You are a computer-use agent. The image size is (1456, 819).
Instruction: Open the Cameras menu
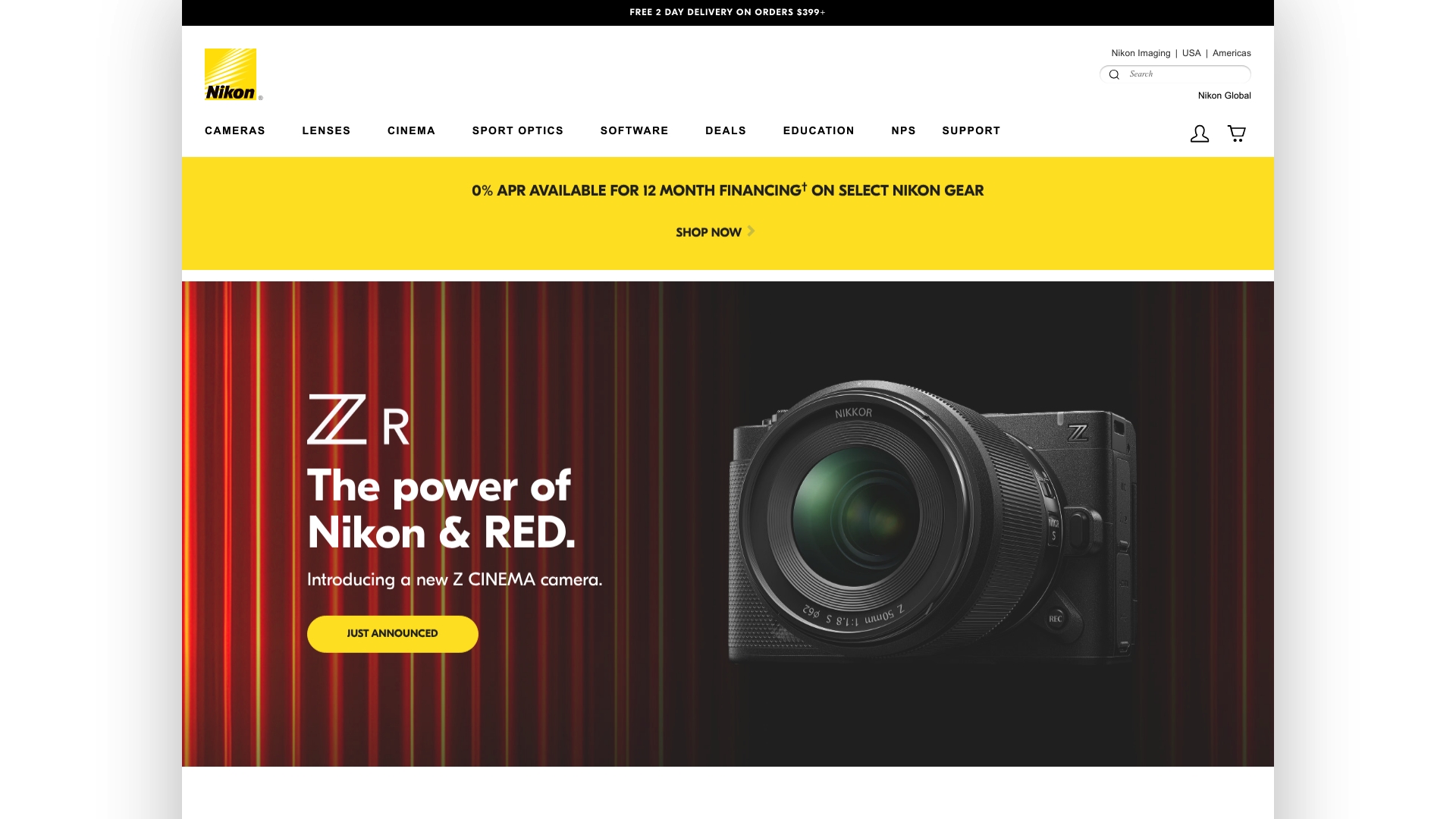pyautogui.click(x=235, y=130)
